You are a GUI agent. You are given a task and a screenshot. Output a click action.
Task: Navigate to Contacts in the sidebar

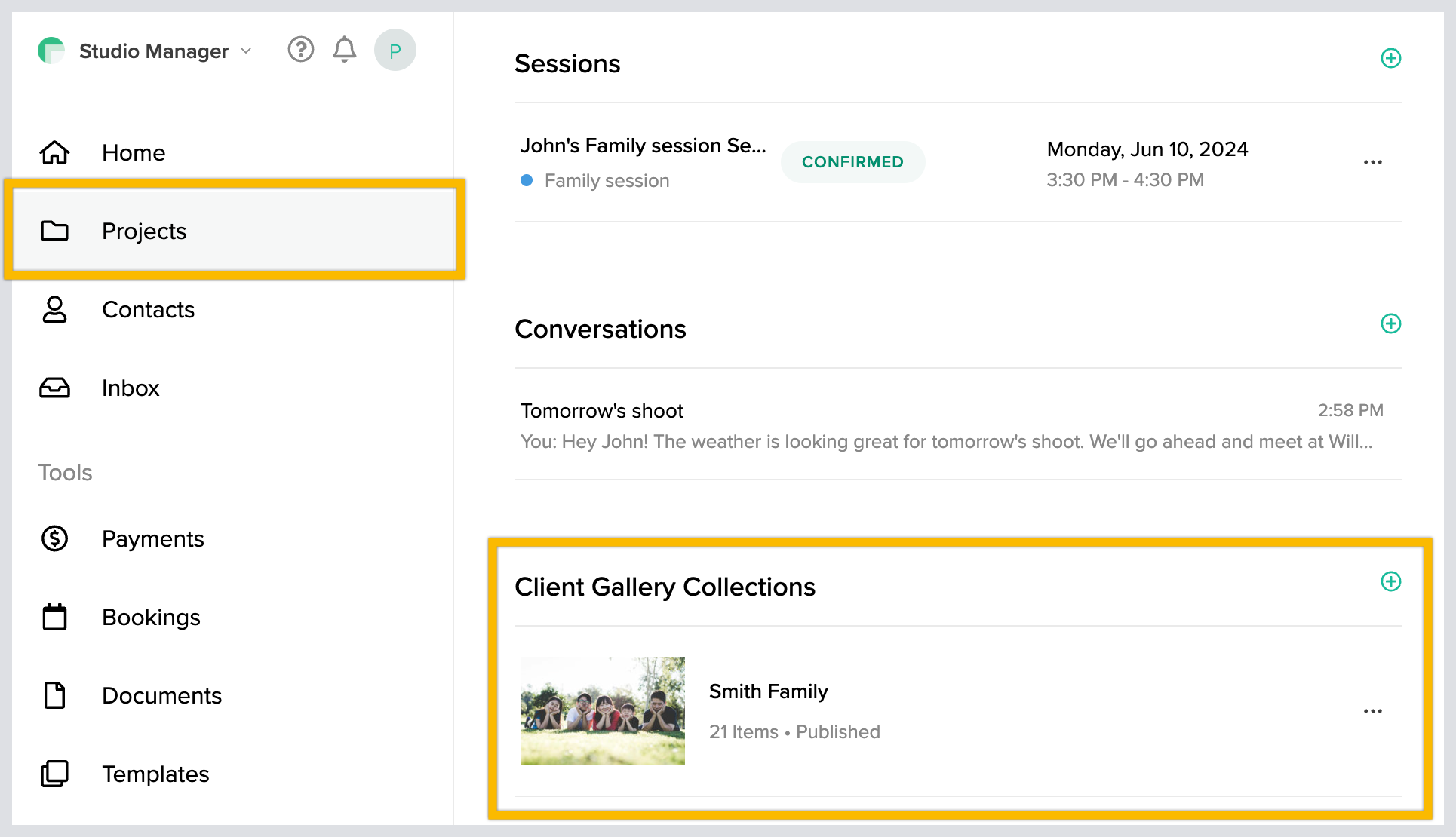coord(148,309)
